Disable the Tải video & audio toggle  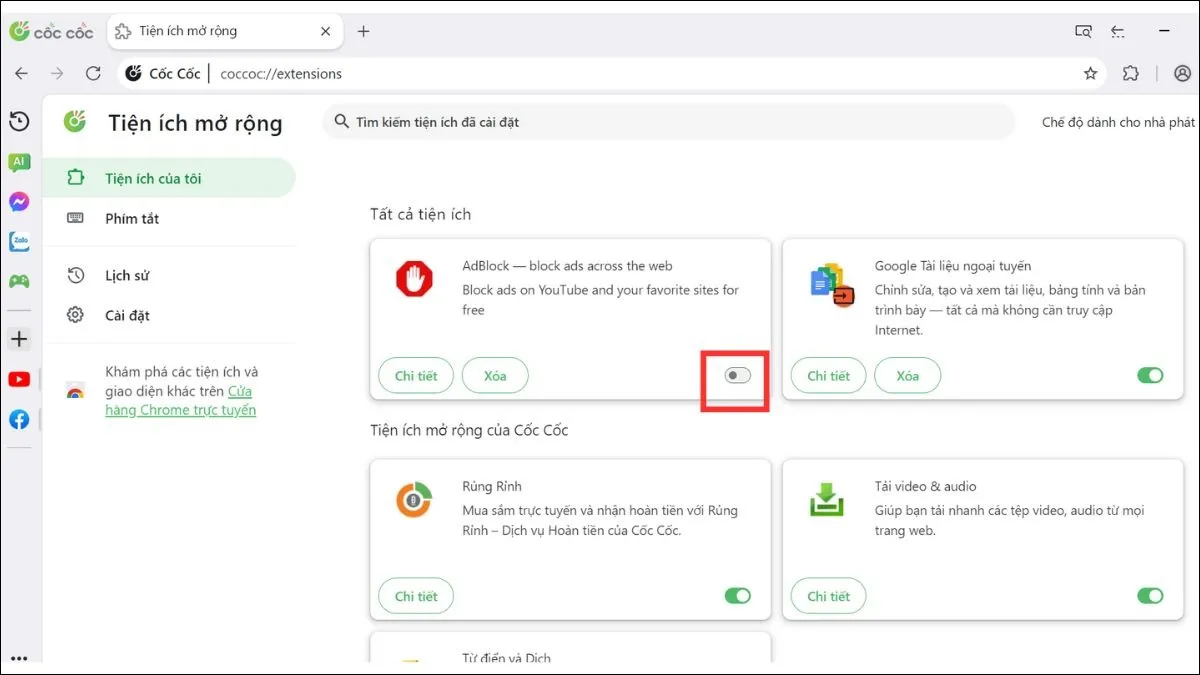1150,596
